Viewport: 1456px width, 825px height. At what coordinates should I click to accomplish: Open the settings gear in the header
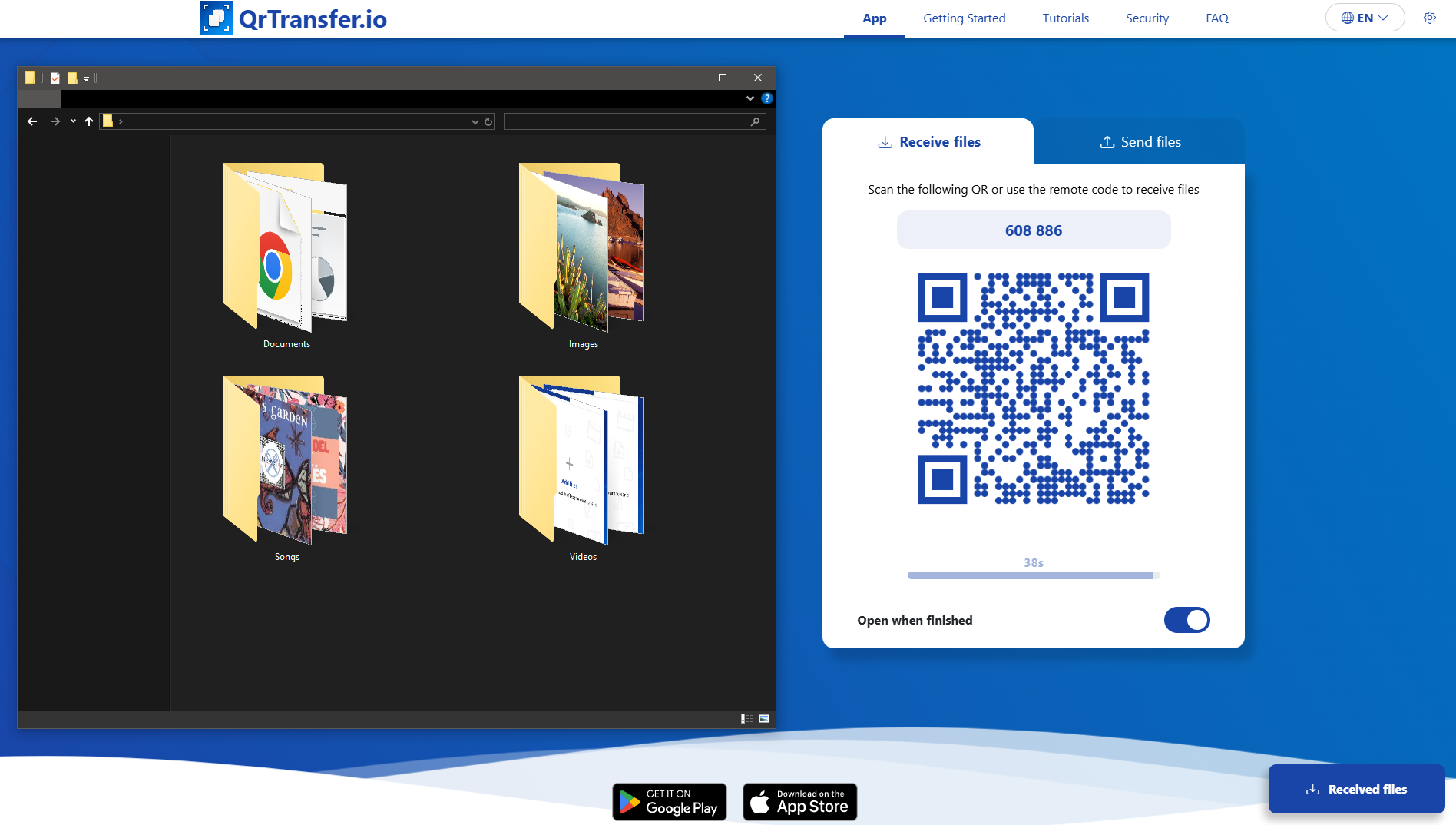1429,18
